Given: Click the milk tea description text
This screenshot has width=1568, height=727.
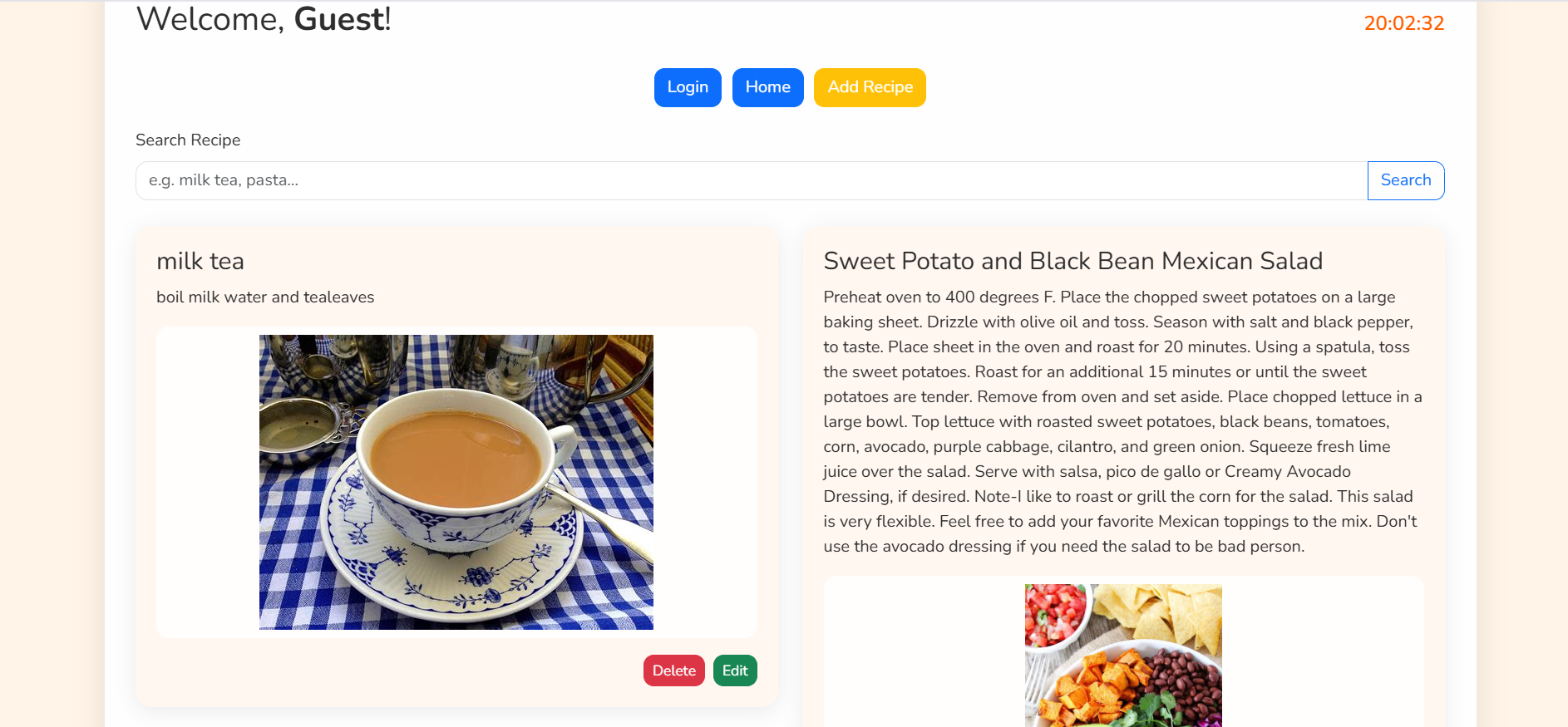Looking at the screenshot, I should coord(265,297).
